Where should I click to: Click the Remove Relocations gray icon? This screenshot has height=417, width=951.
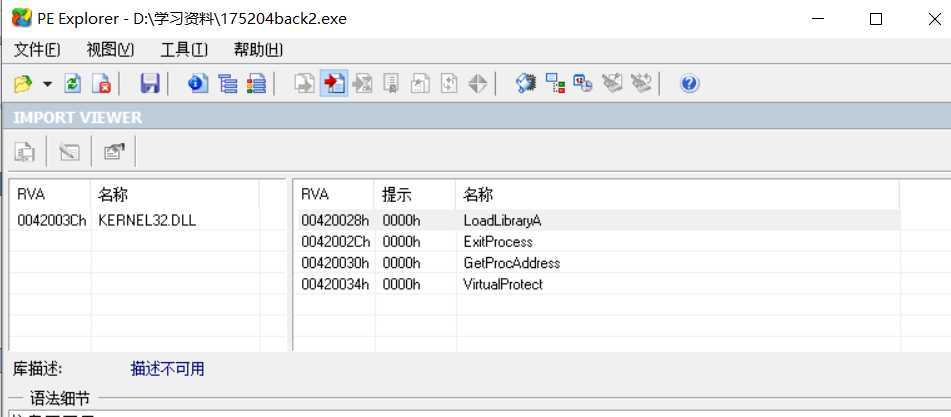(x=641, y=84)
